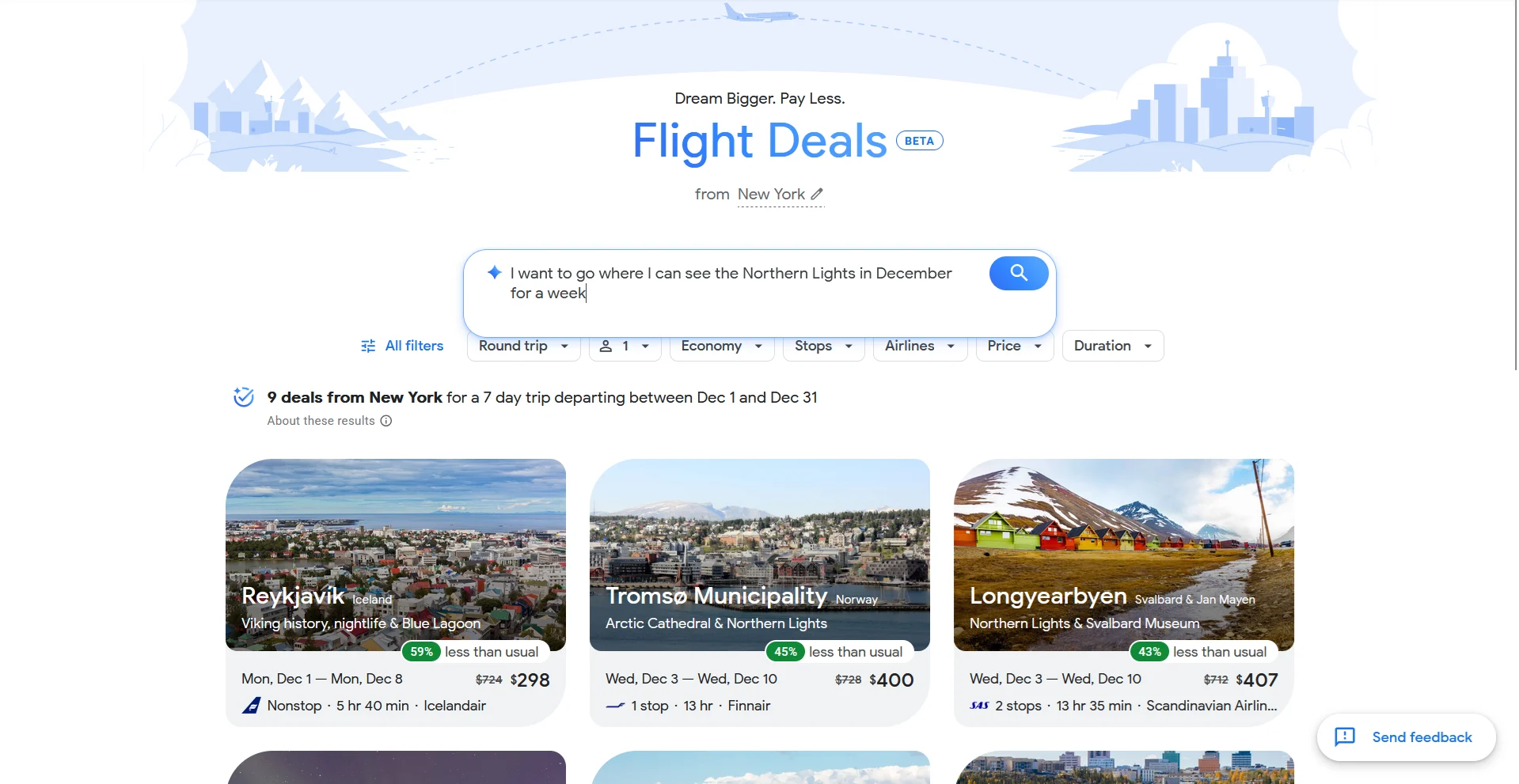
Task: Click the page's vertical scrollbar
Action: [x=1516, y=187]
